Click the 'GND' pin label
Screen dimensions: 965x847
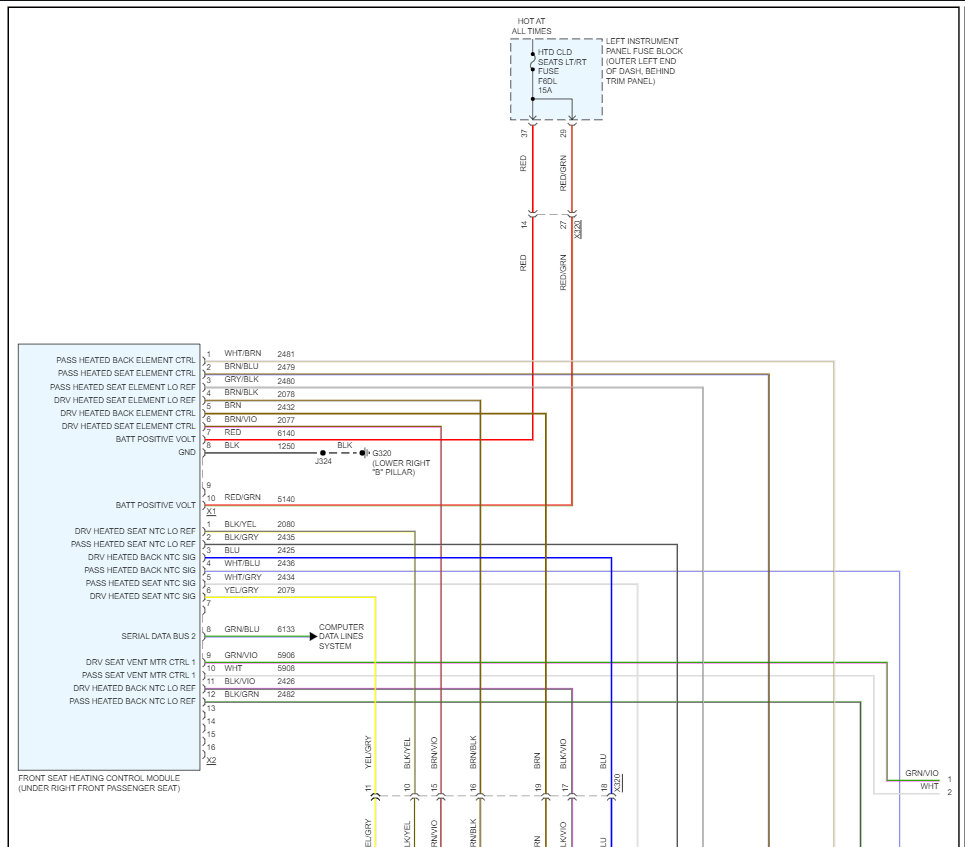186,452
